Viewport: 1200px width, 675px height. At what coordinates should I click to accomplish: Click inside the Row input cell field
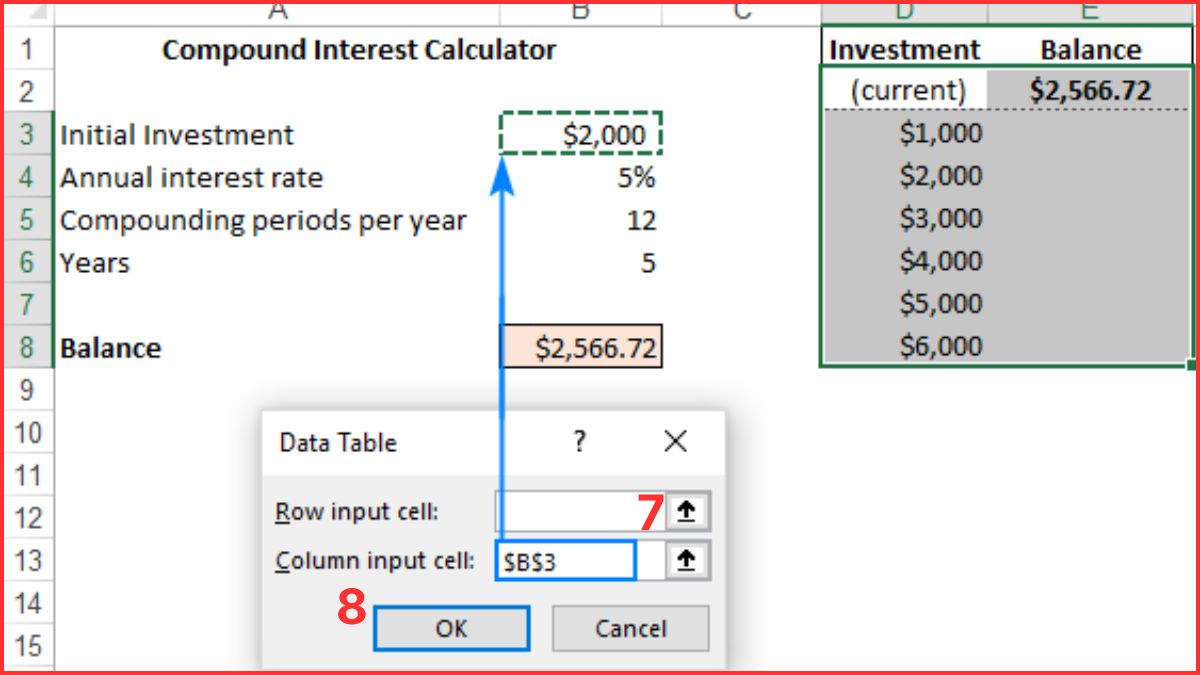[570, 511]
